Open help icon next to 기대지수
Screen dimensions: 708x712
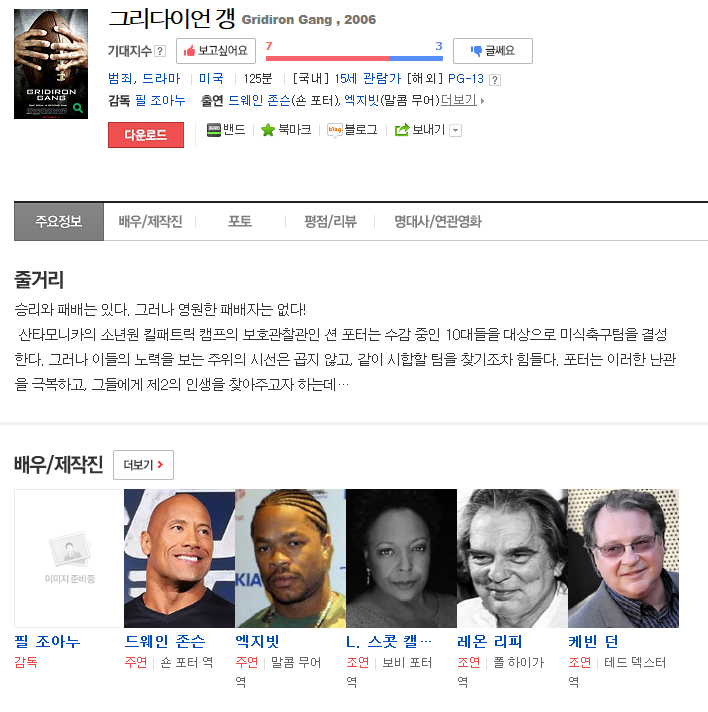160,51
